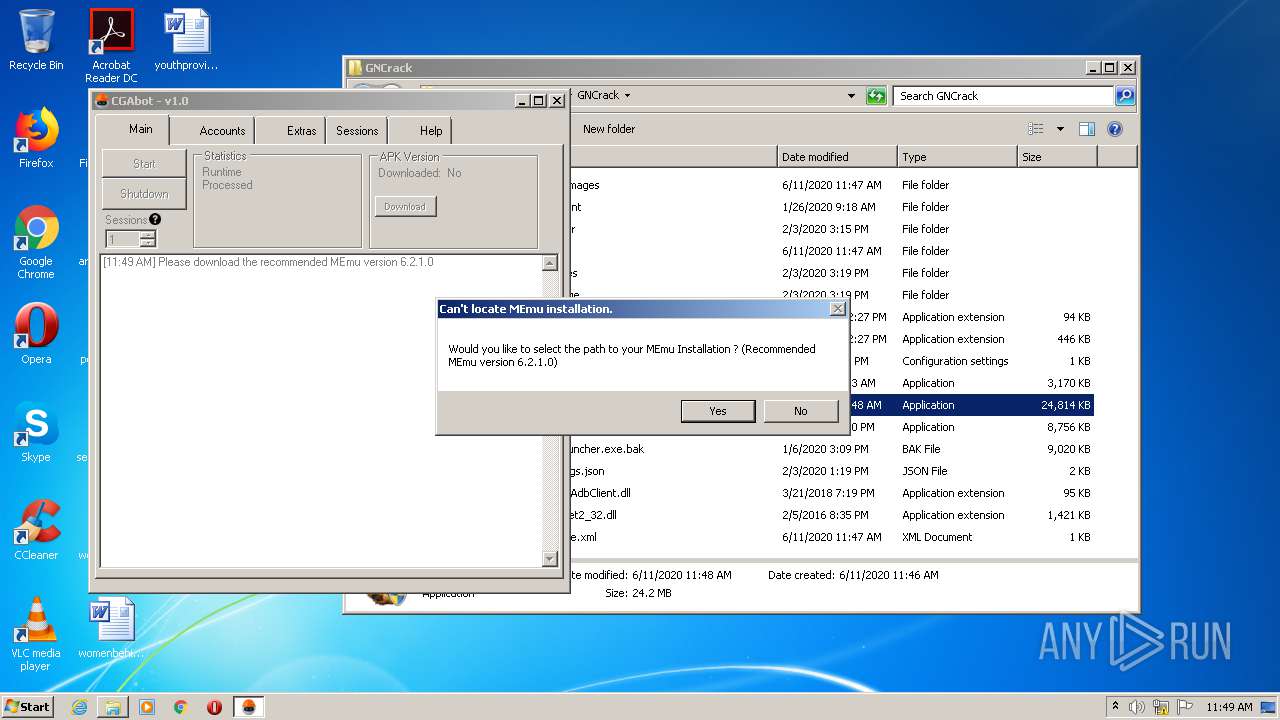Click the Search GNCrack input field

pos(1003,96)
